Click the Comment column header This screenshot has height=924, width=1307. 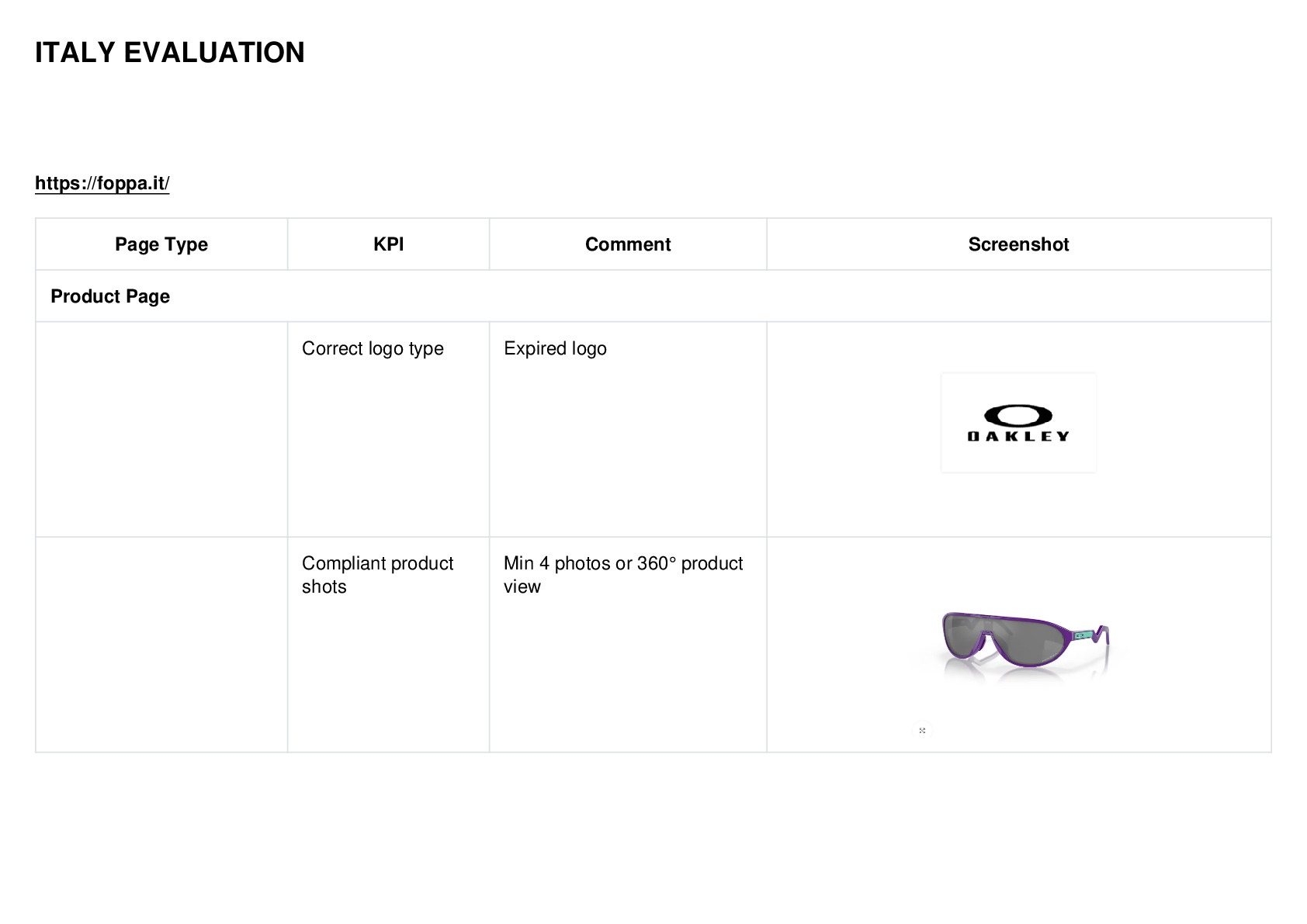pos(628,244)
